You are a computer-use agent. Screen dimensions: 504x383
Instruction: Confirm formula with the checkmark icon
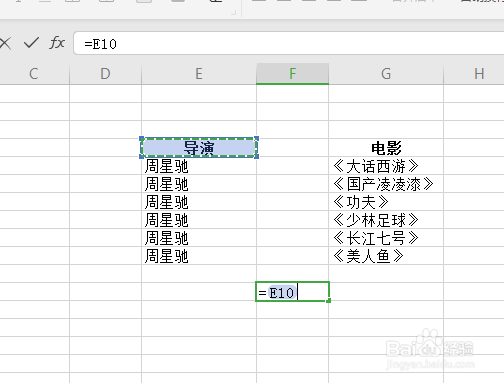point(31,43)
